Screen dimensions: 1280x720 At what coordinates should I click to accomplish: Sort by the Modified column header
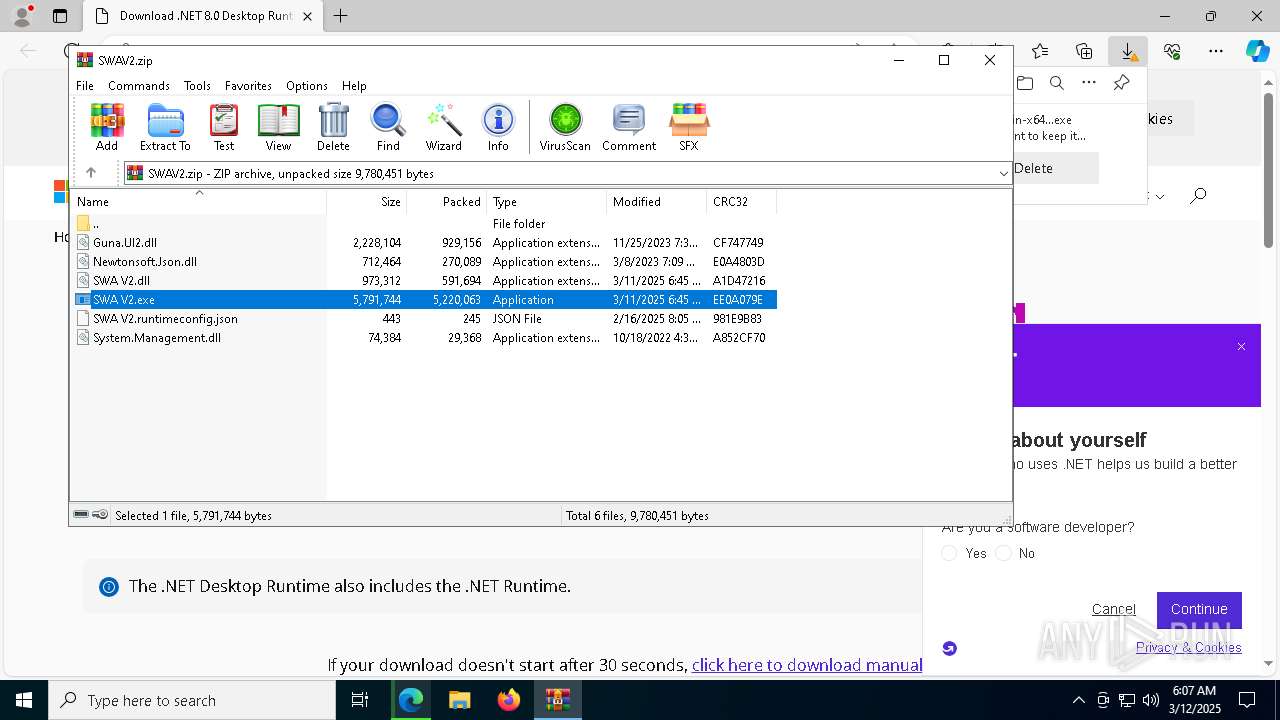pos(657,202)
